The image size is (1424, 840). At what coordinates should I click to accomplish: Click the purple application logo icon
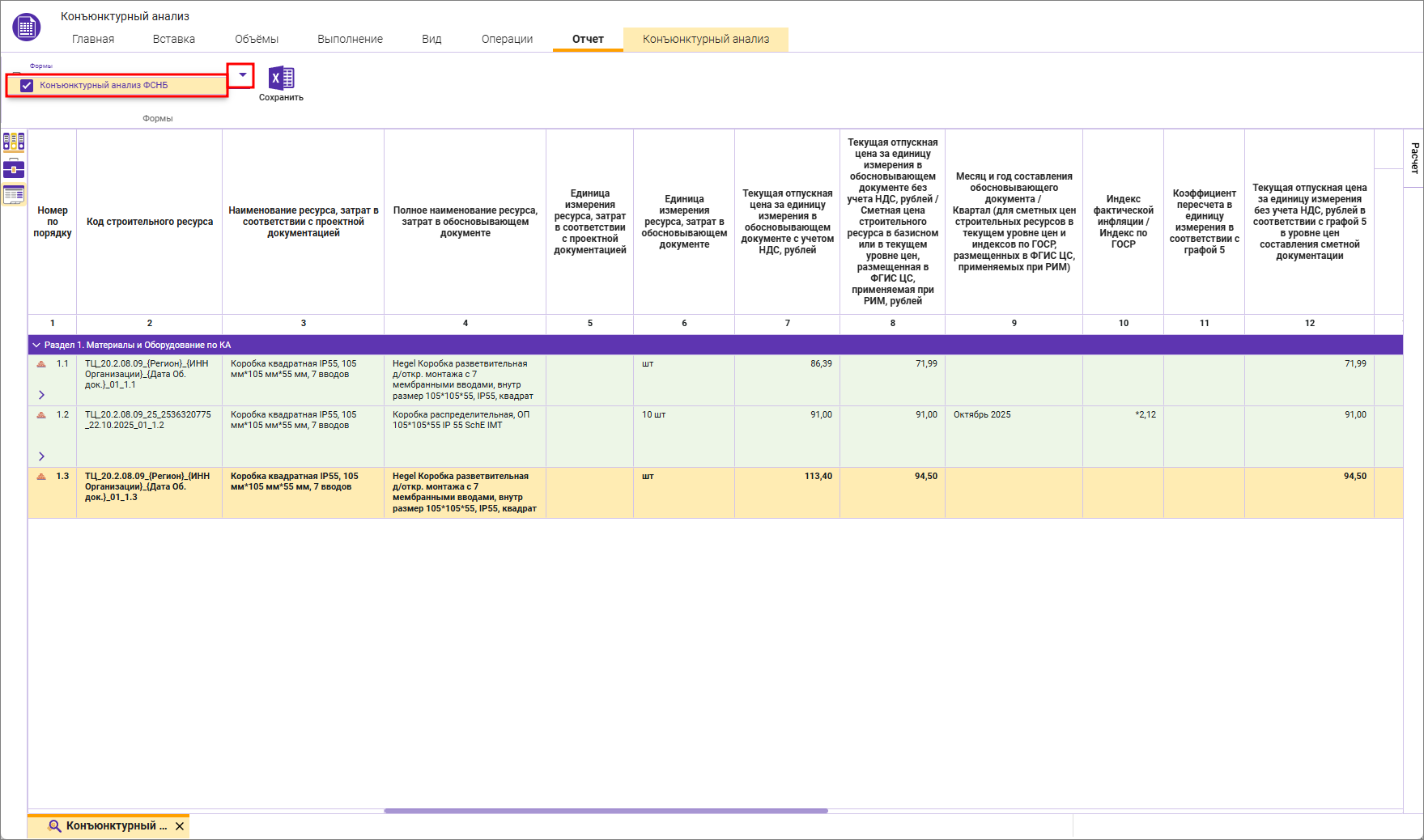(x=26, y=27)
